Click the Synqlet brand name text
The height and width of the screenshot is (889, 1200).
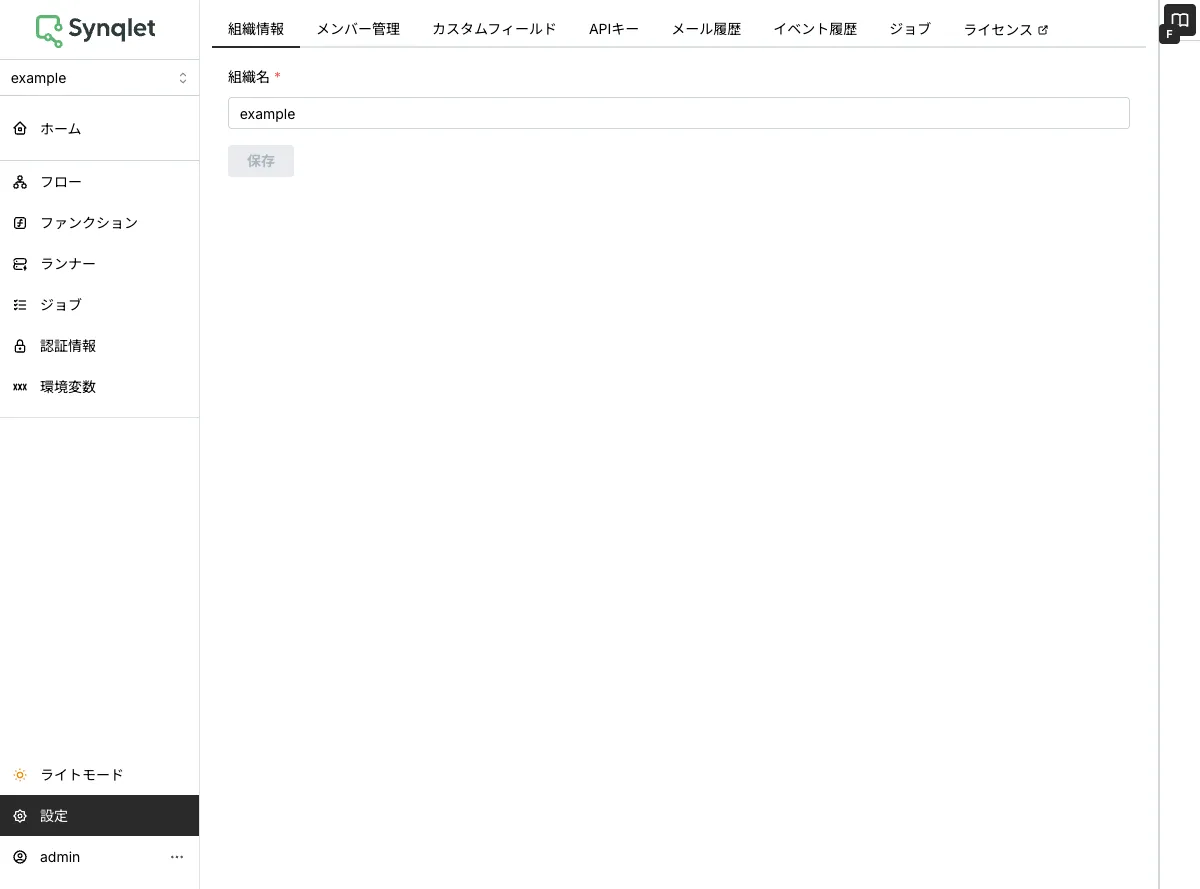tap(112, 29)
